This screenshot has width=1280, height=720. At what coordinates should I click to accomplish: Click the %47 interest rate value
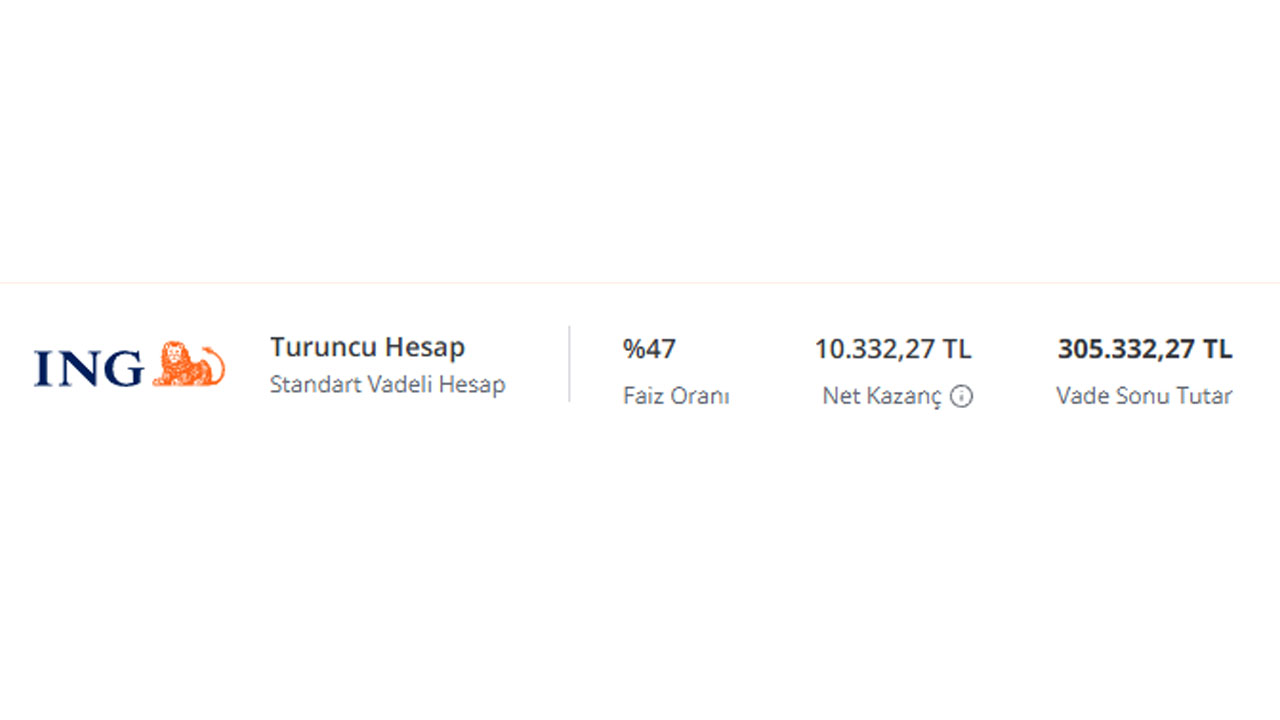click(x=649, y=349)
